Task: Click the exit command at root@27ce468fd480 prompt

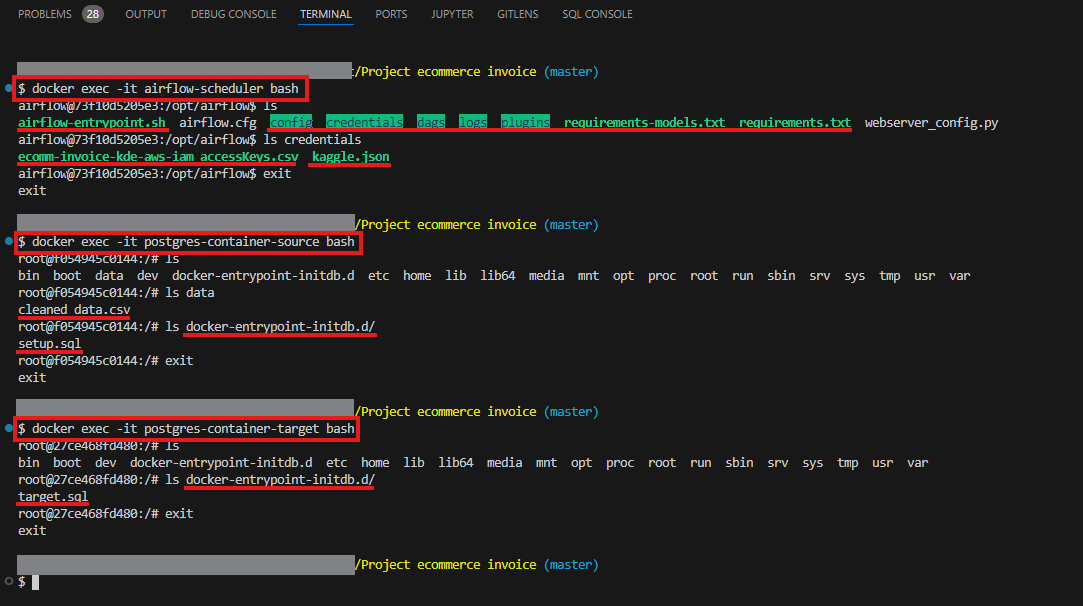Action: pos(179,513)
